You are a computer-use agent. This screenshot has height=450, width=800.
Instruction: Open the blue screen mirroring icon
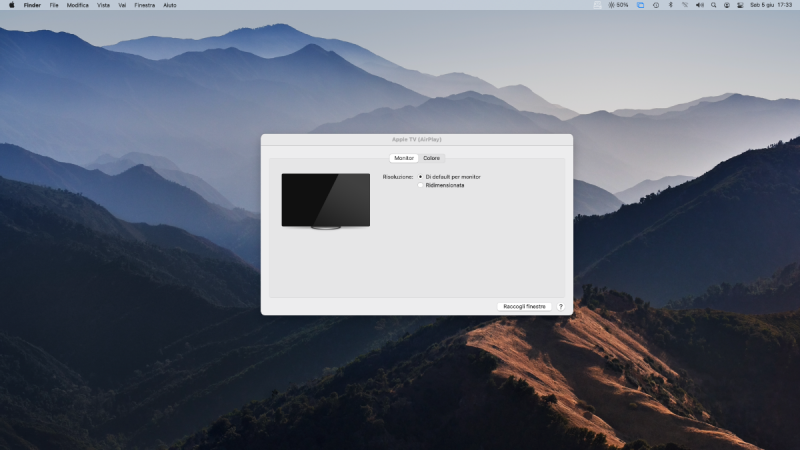[x=640, y=5]
